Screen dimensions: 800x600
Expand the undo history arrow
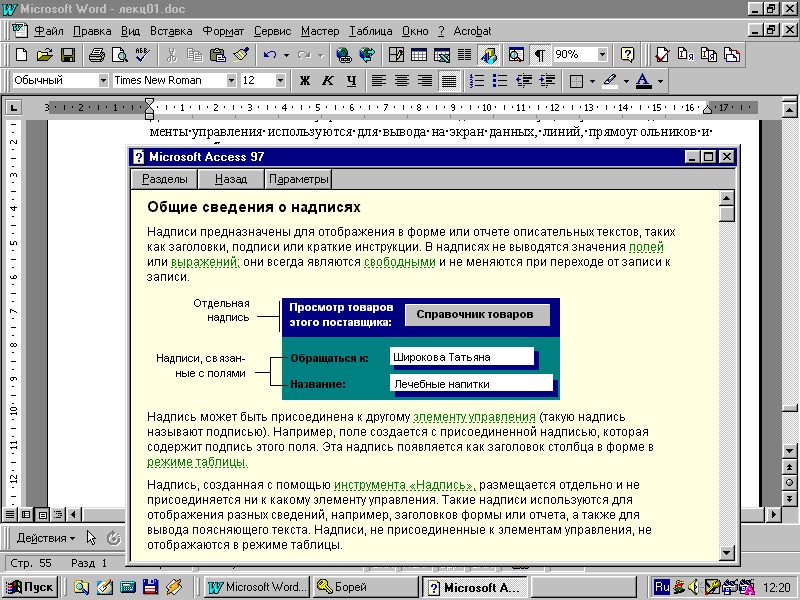[x=286, y=55]
